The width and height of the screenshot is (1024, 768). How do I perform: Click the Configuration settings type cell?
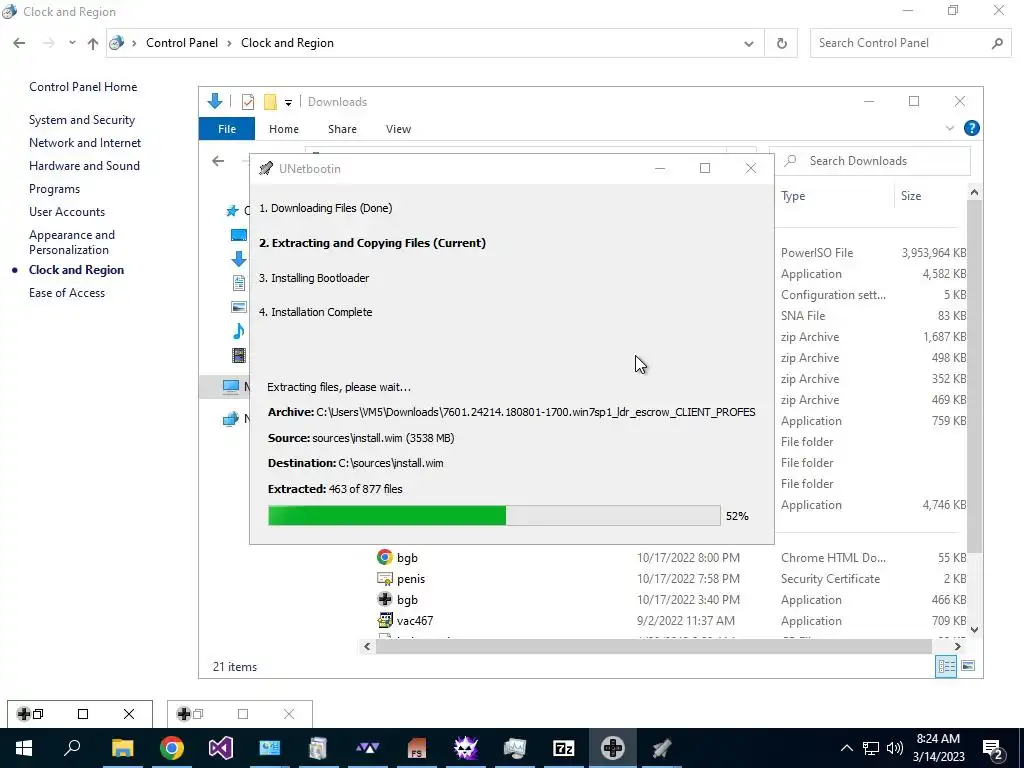point(833,295)
